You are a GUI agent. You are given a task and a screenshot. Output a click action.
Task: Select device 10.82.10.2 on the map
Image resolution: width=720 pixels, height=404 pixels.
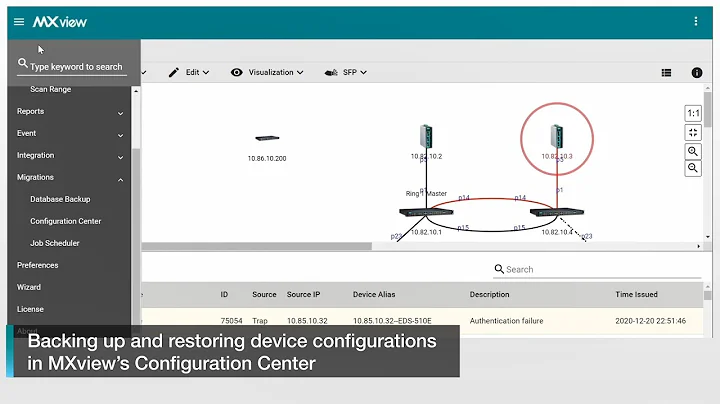pos(426,136)
